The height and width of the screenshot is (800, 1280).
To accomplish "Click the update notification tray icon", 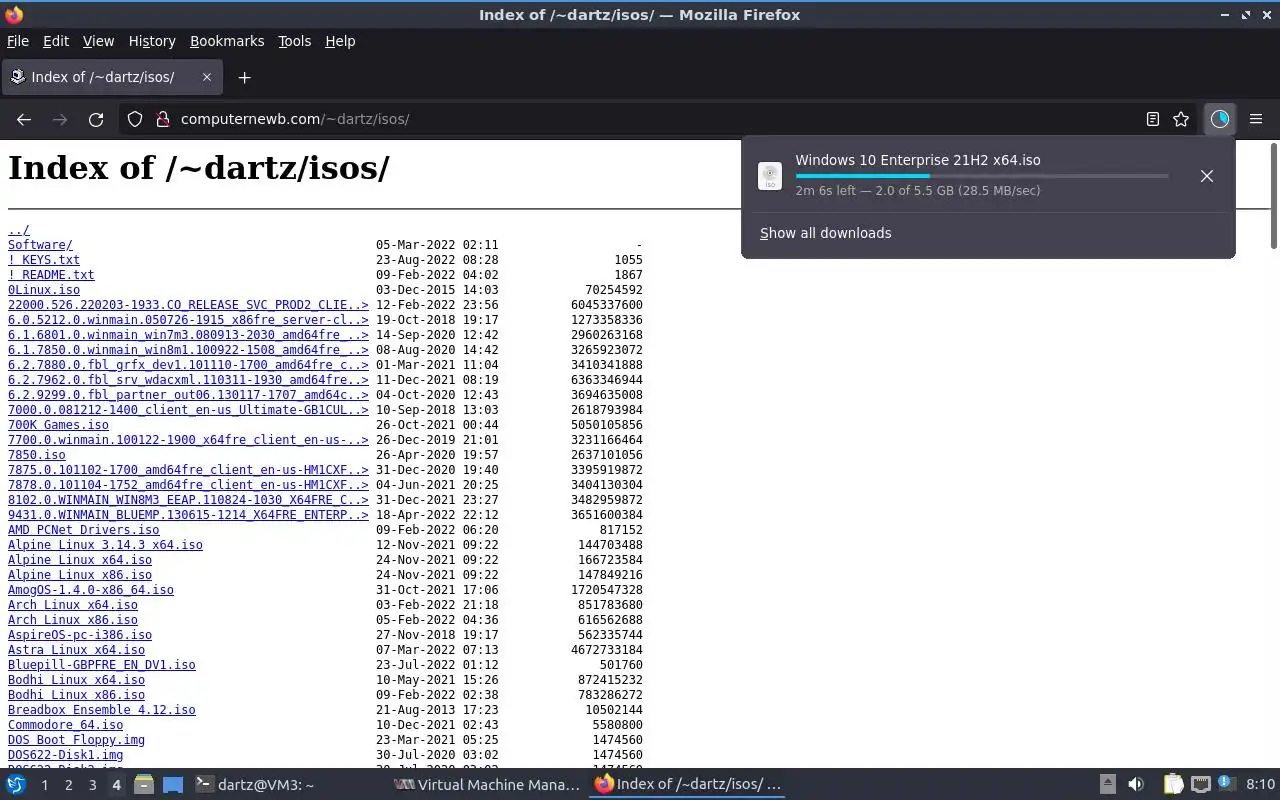I will coord(1228,785).
